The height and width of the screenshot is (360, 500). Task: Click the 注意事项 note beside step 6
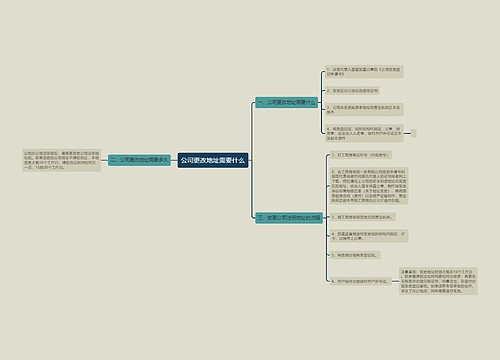click(x=438, y=281)
